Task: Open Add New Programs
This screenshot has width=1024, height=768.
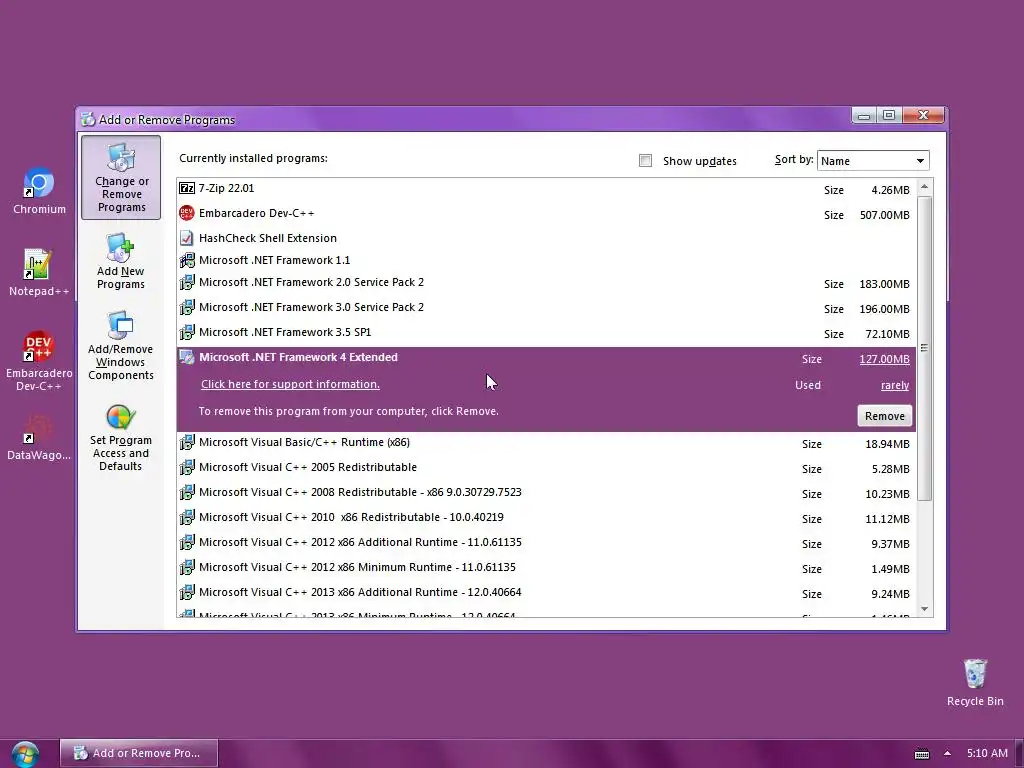Action: click(x=121, y=261)
